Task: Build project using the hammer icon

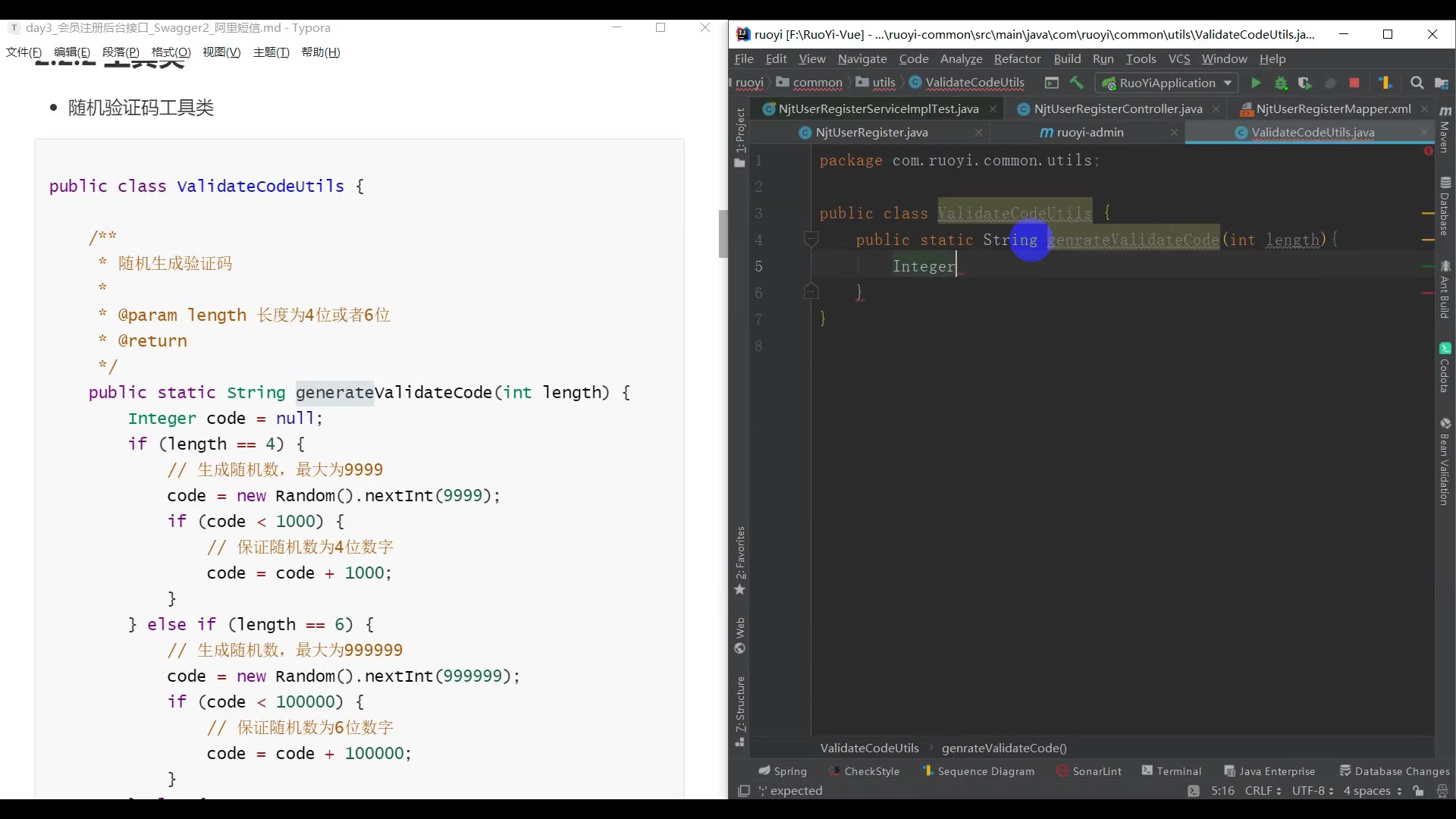Action: [1076, 83]
